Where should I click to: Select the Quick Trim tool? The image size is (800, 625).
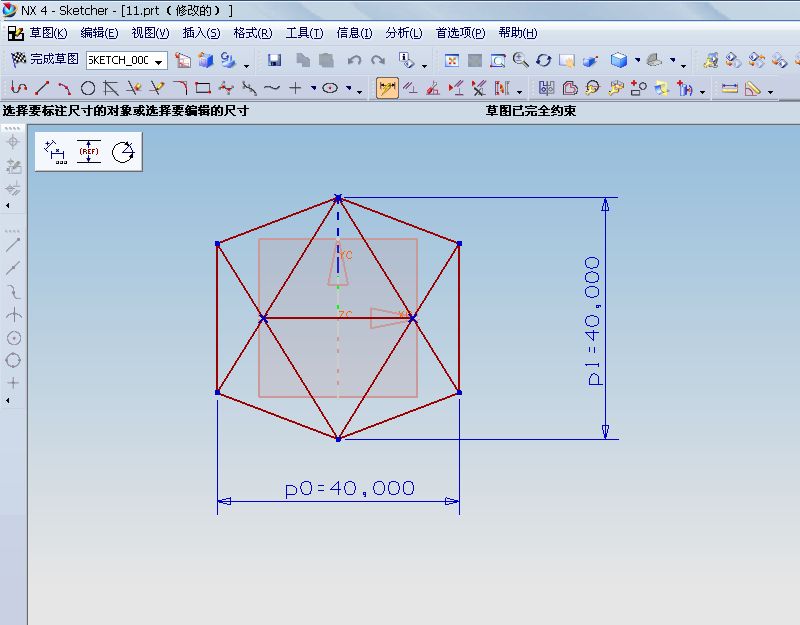(134, 88)
